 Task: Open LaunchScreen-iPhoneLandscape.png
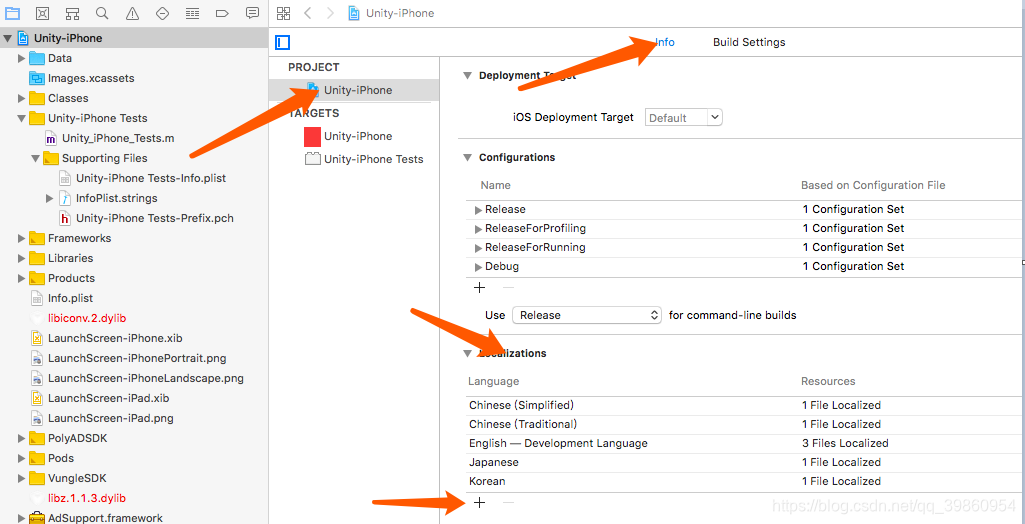tap(145, 378)
